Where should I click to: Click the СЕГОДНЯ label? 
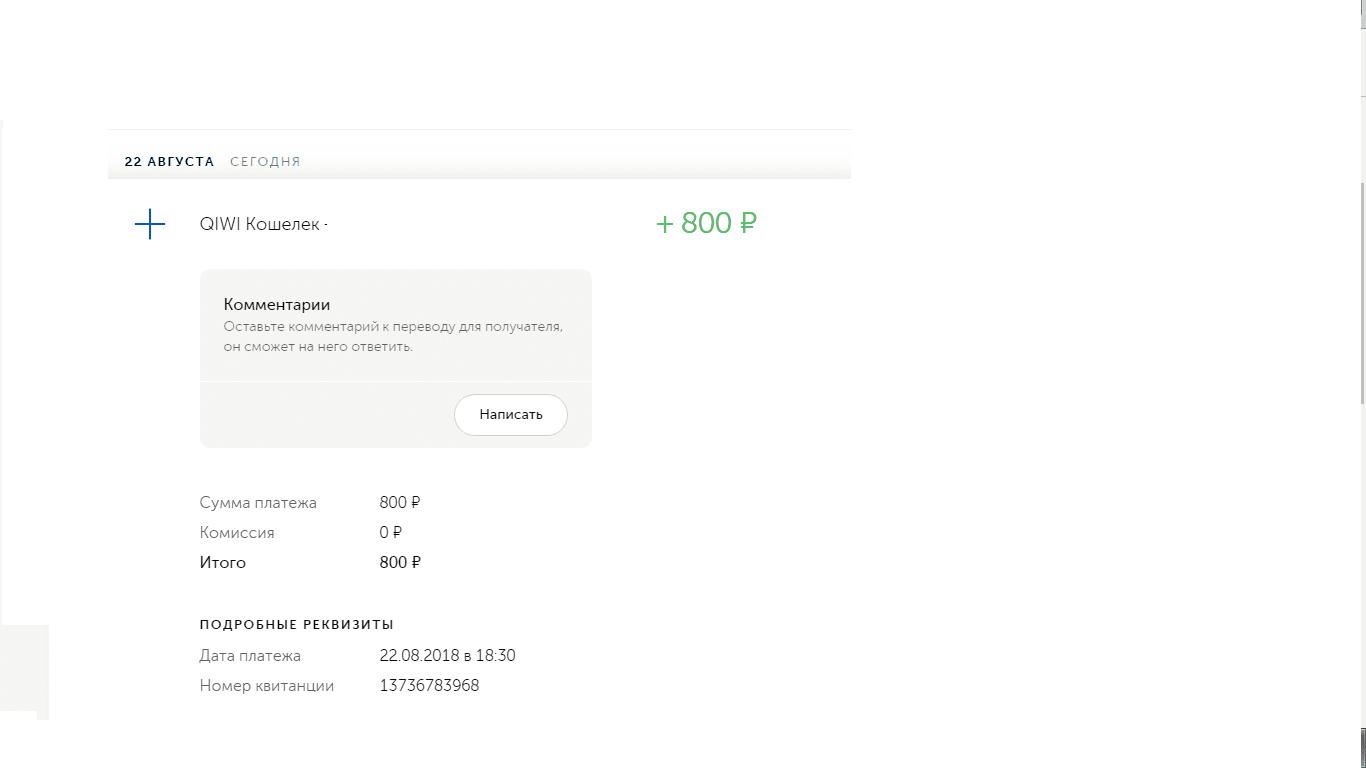(x=265, y=161)
